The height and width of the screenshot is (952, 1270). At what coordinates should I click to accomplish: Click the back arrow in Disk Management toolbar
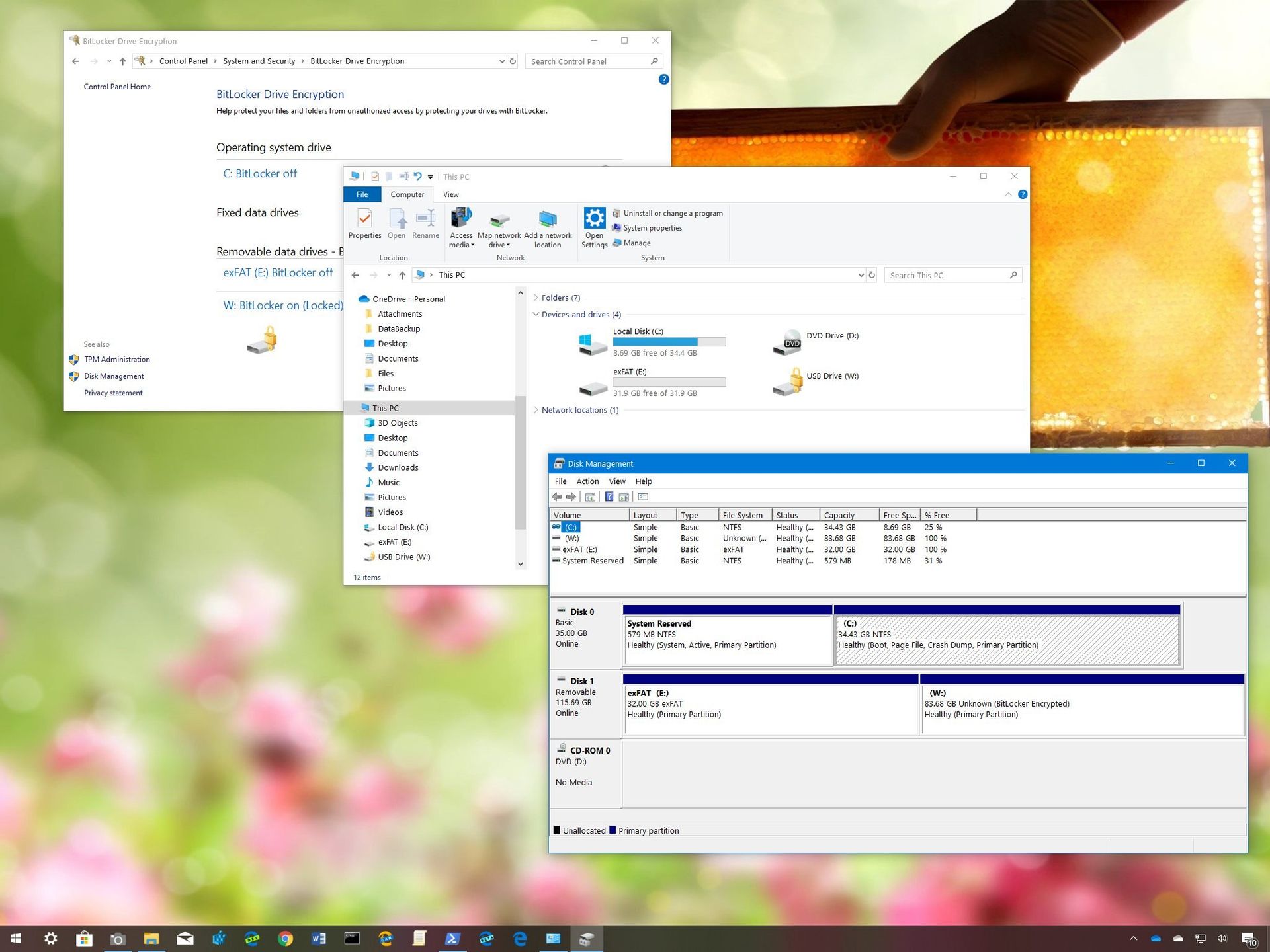coord(556,496)
